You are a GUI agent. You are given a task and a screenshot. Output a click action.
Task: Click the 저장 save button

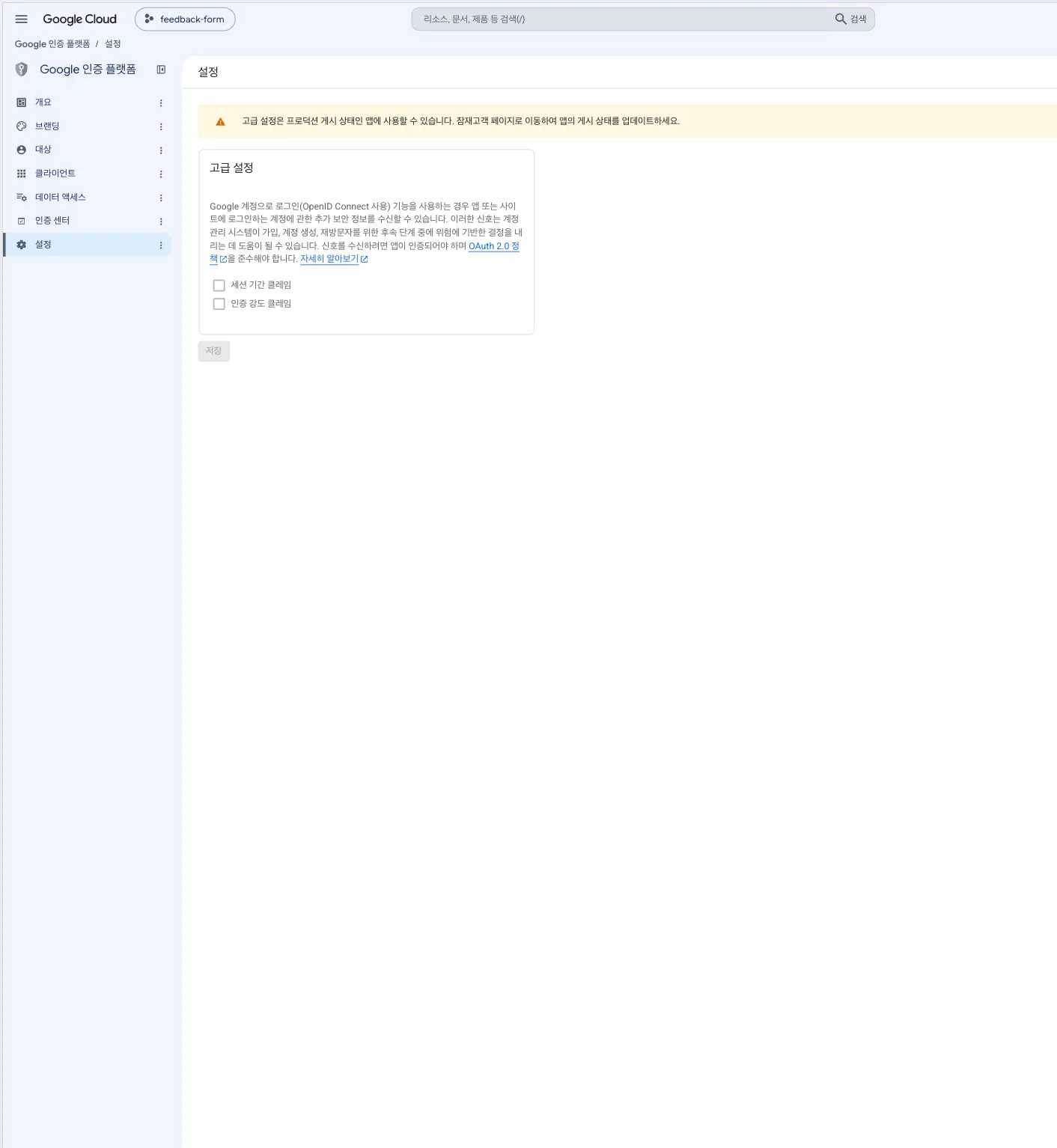[x=214, y=351]
